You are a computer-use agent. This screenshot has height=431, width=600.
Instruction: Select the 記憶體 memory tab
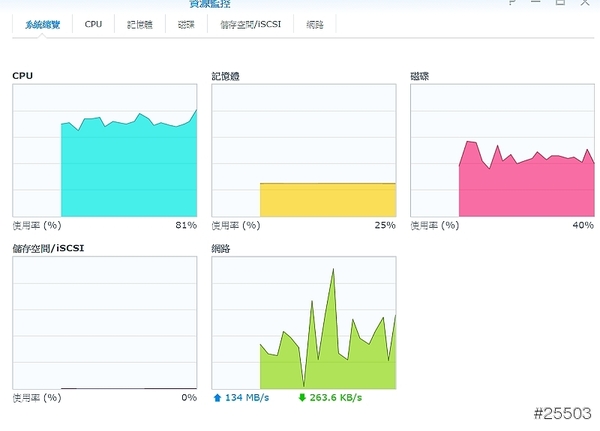point(139,24)
